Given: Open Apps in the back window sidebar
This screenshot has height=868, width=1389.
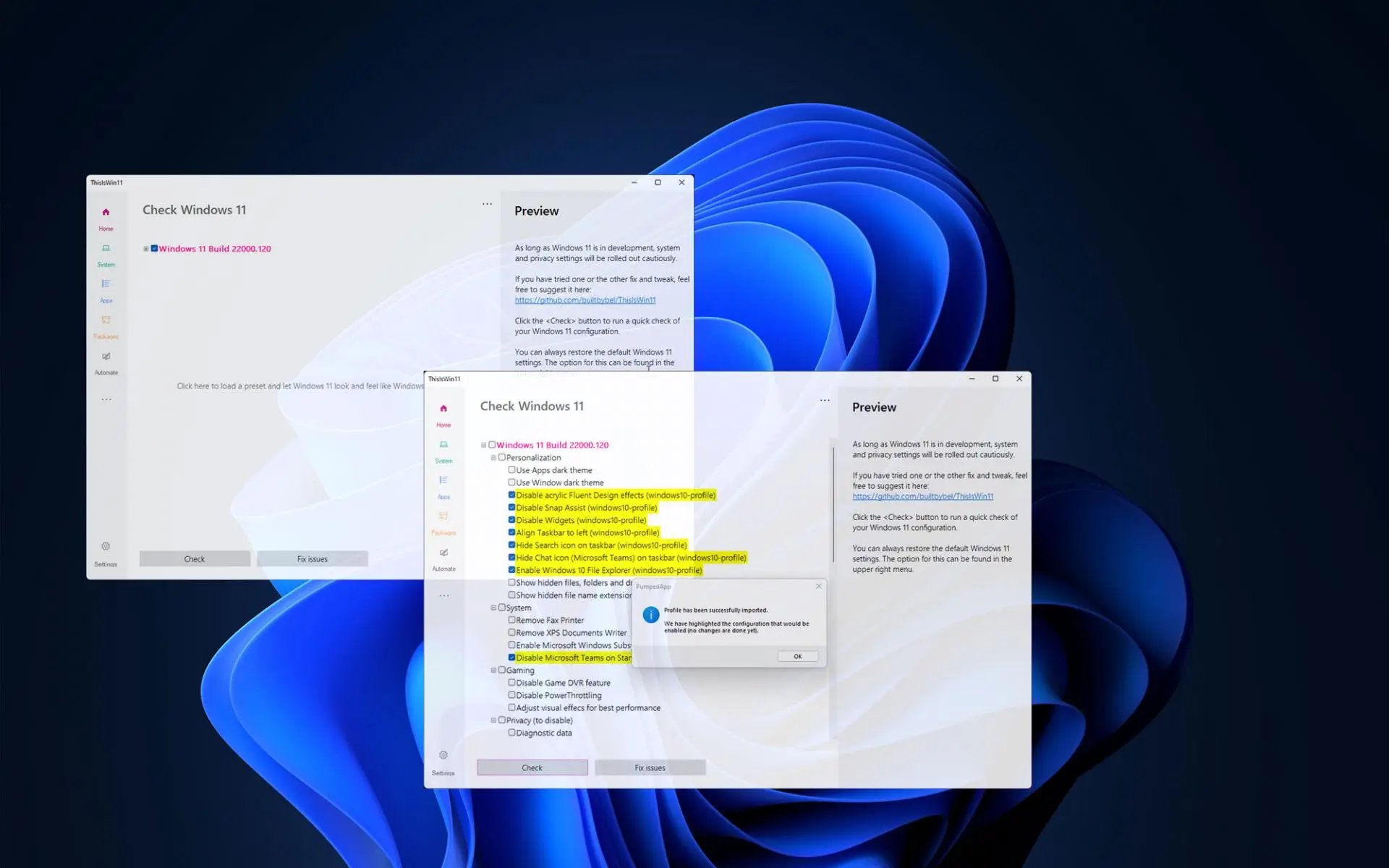Looking at the screenshot, I should [x=106, y=291].
